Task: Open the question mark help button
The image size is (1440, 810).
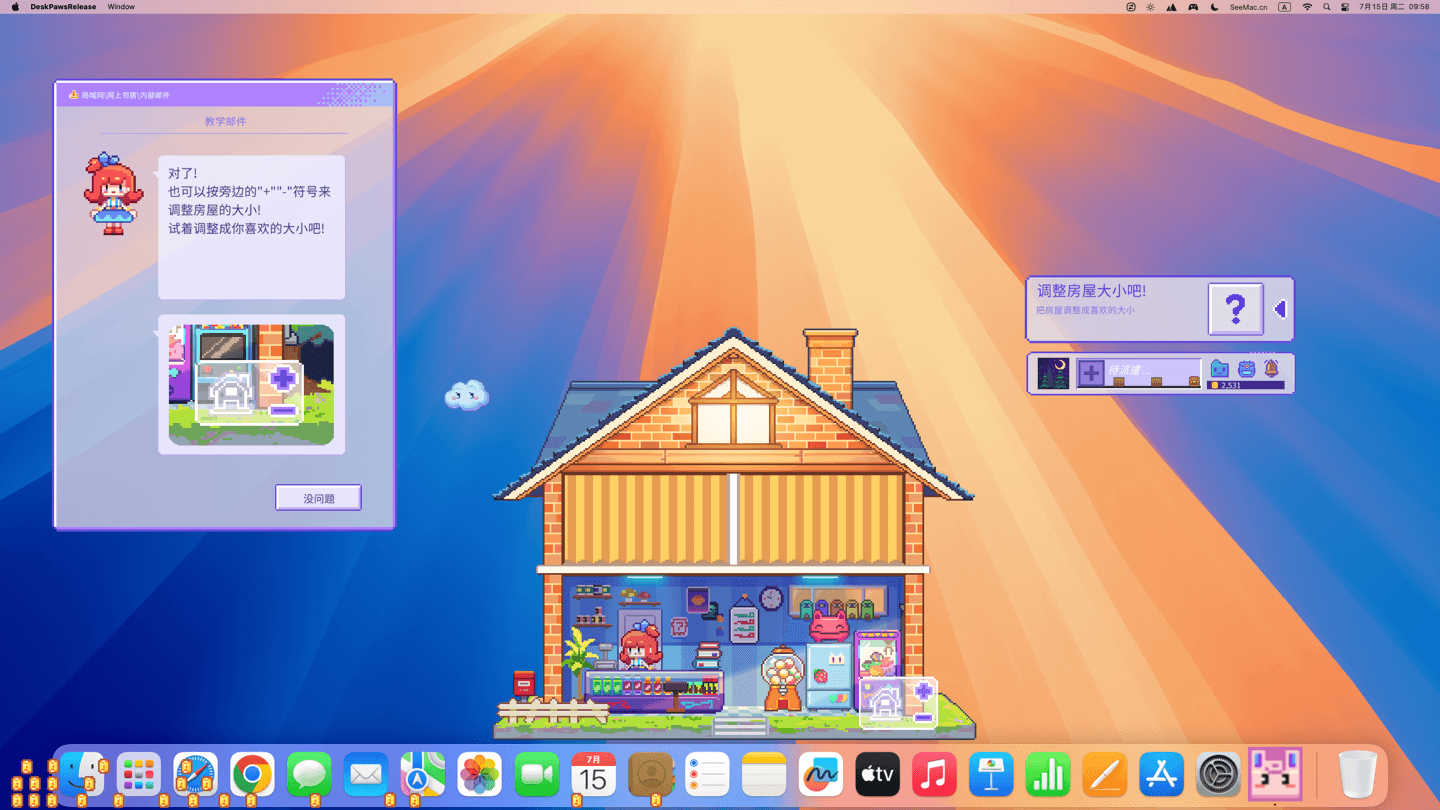Action: (x=1235, y=309)
